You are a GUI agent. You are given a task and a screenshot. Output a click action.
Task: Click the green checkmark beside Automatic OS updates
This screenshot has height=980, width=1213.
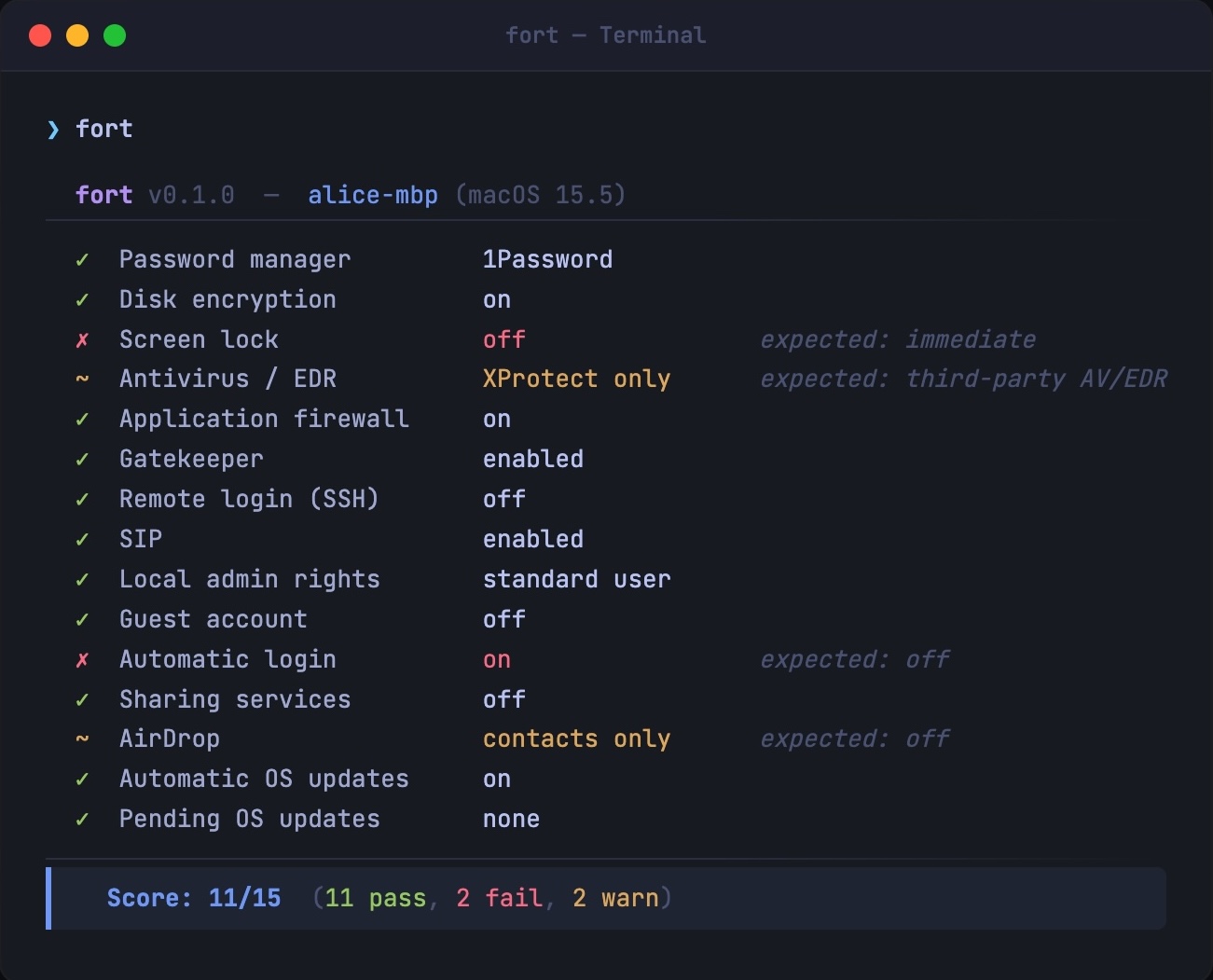click(82, 780)
